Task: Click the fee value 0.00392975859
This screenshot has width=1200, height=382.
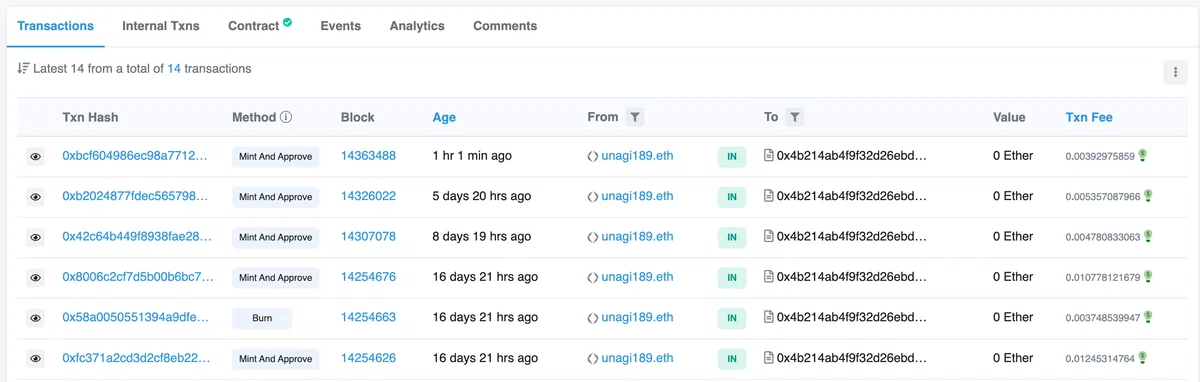Action: [x=1100, y=157]
